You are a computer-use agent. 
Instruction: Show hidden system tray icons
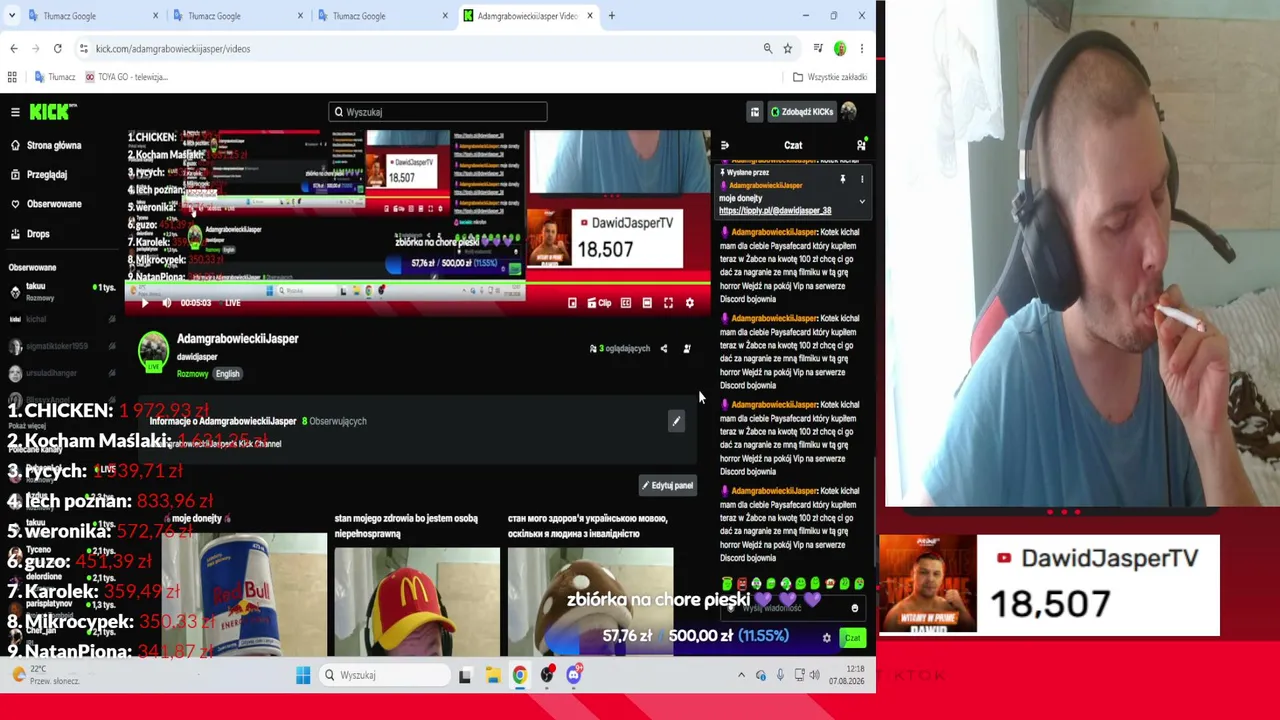pyautogui.click(x=741, y=676)
